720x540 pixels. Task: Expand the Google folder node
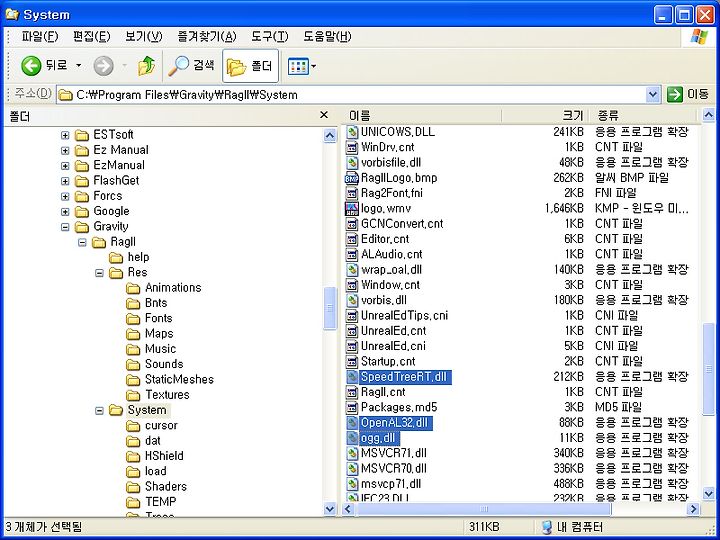tap(65, 212)
